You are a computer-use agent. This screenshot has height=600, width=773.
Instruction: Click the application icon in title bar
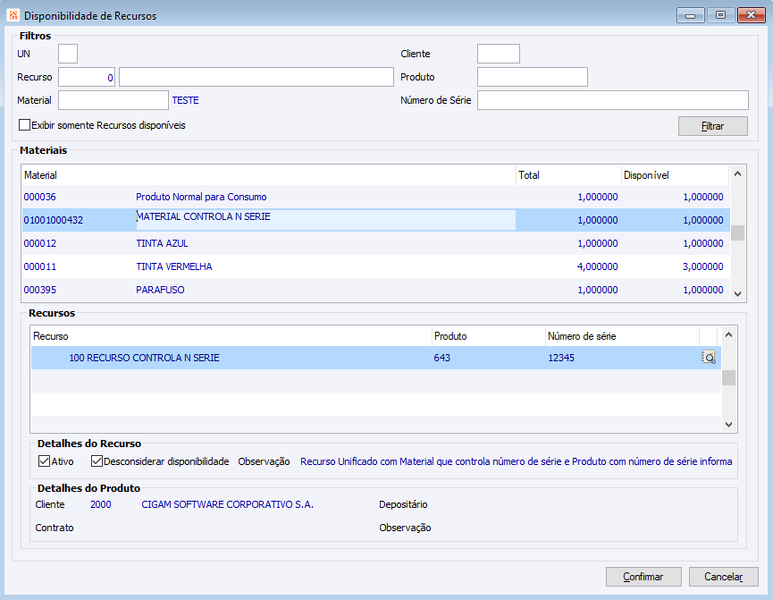point(13,15)
